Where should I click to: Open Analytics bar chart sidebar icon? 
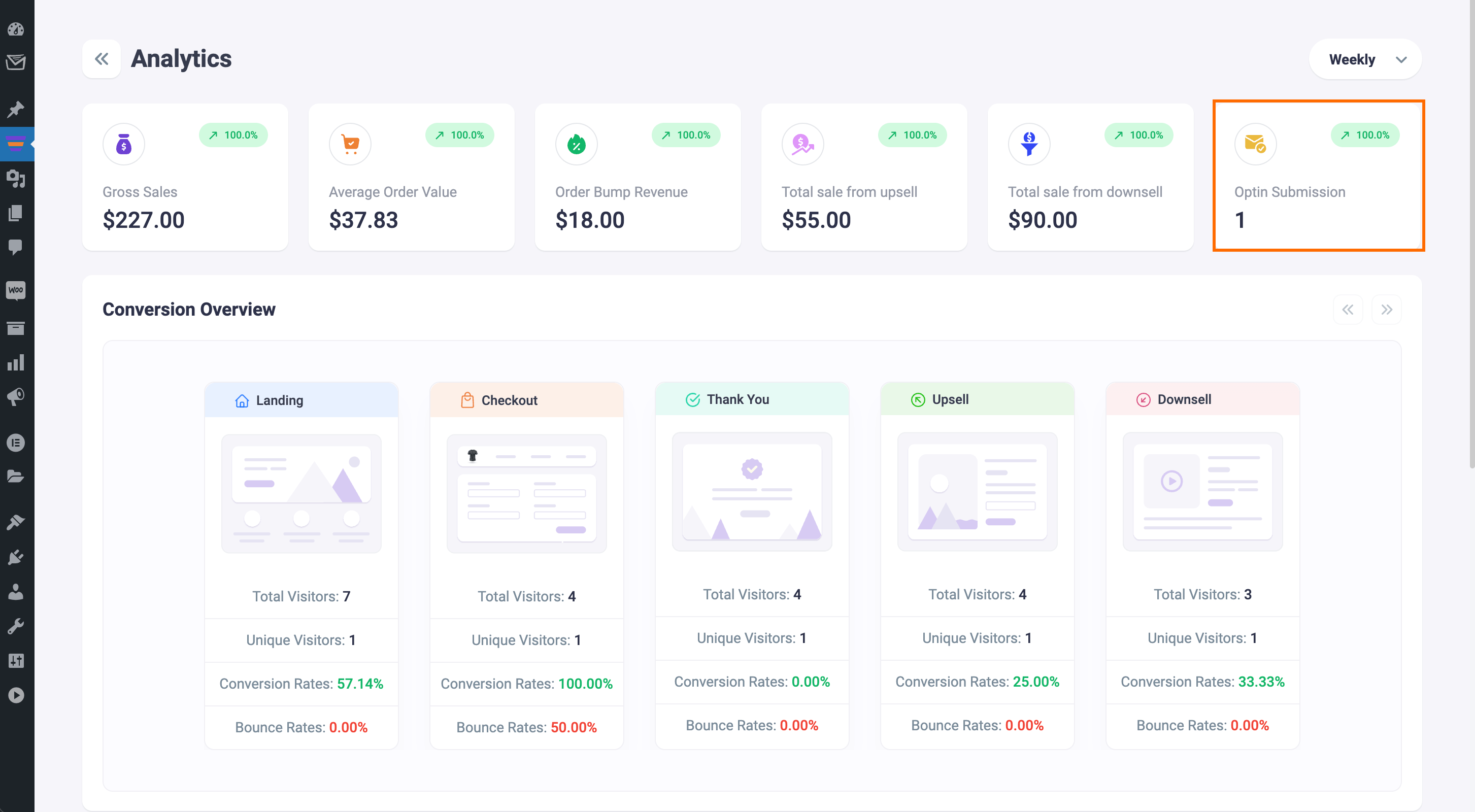pyautogui.click(x=16, y=362)
